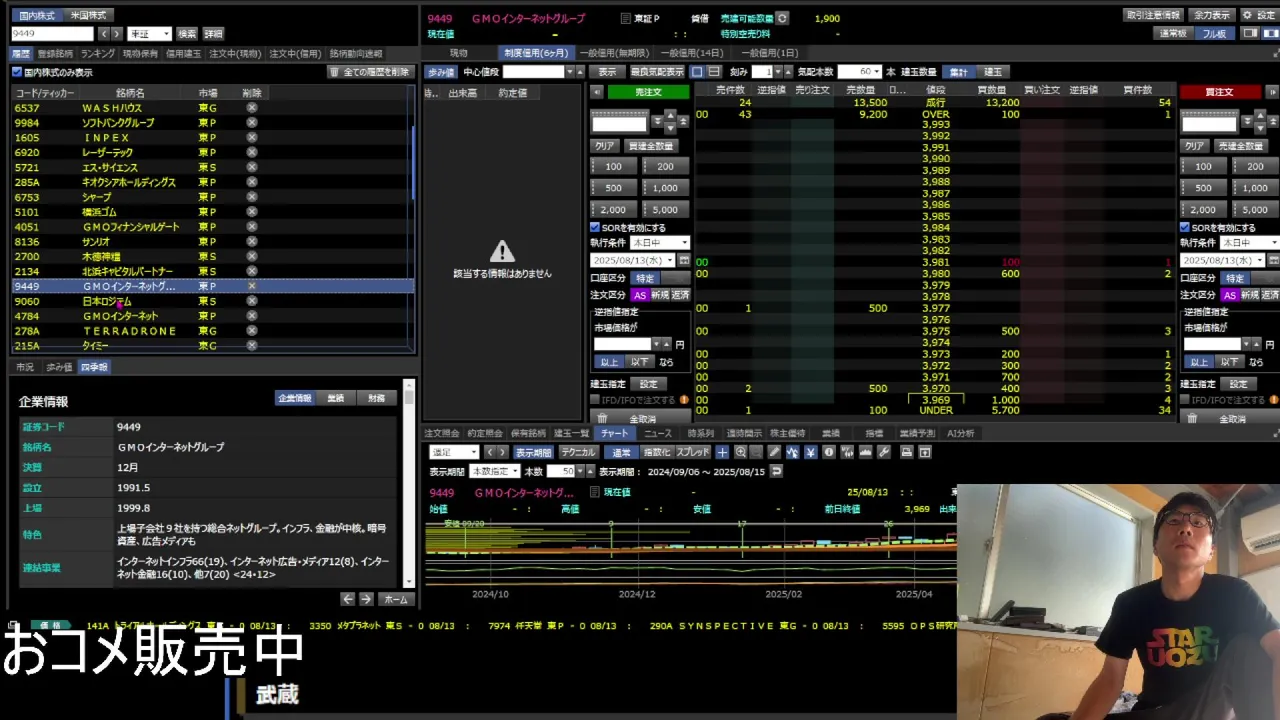Click previous stock arrow beside code field

point(103,34)
